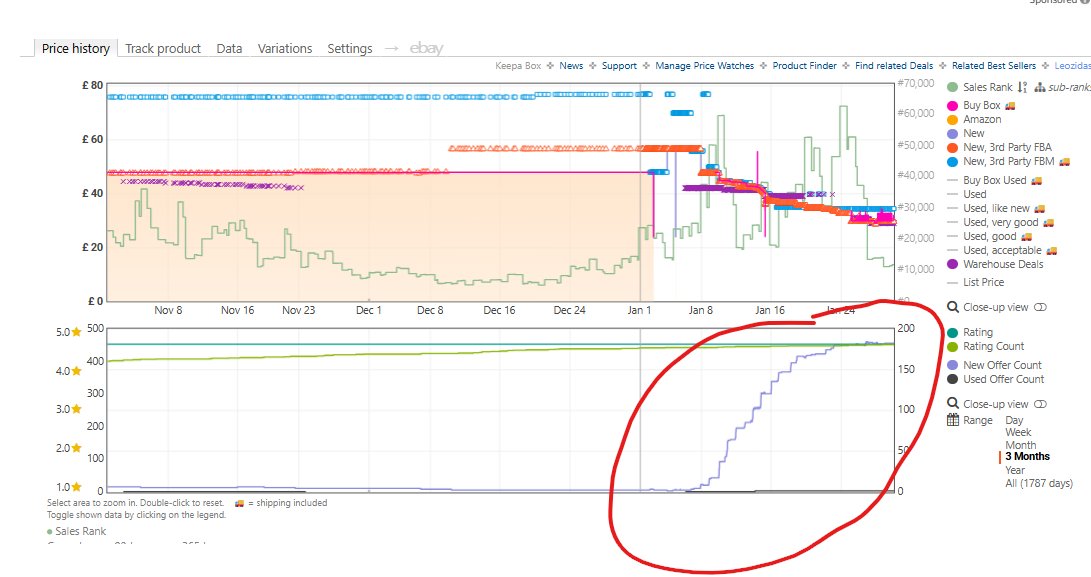Show Used, like new series
Viewport: 1091px width, 577px height.
click(x=995, y=208)
